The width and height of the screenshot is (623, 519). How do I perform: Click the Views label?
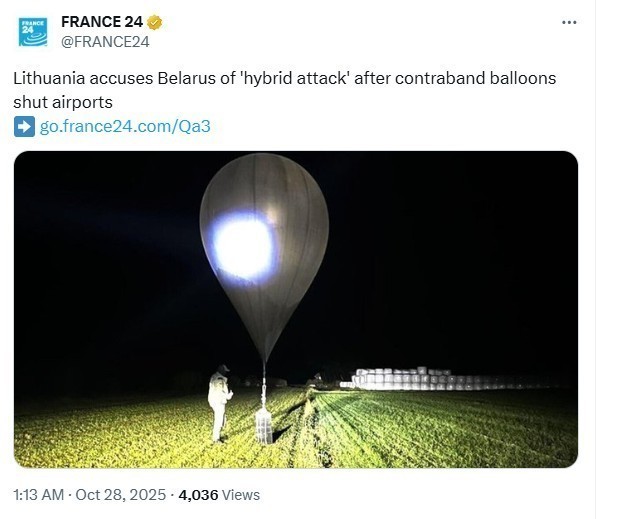tap(241, 495)
